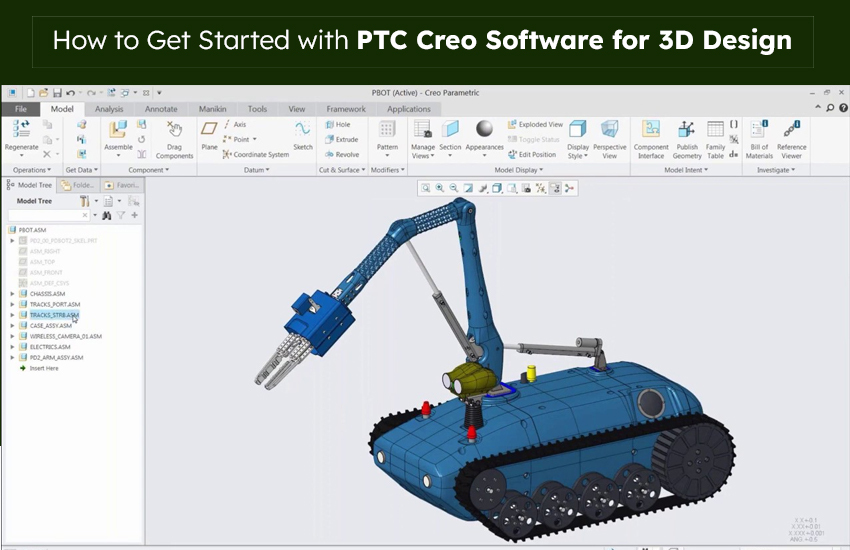Screen dimensions: 850x550
Task: Click the Undo icon in quick access toolbar
Action: 70,93
